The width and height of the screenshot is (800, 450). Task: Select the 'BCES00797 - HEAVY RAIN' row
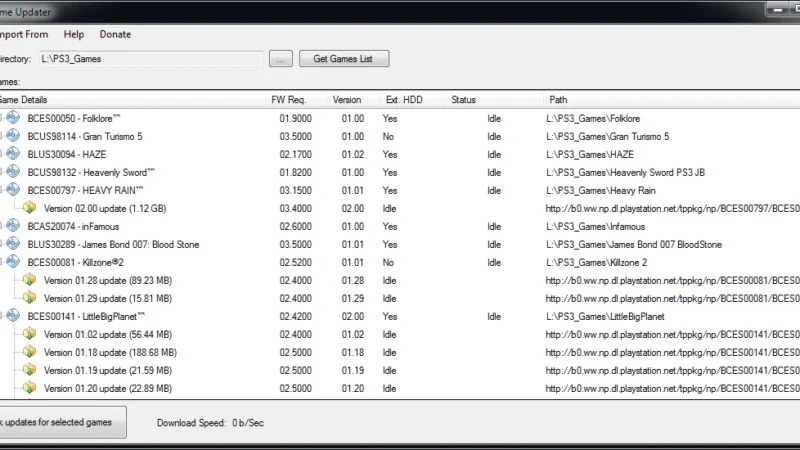click(x=85, y=190)
